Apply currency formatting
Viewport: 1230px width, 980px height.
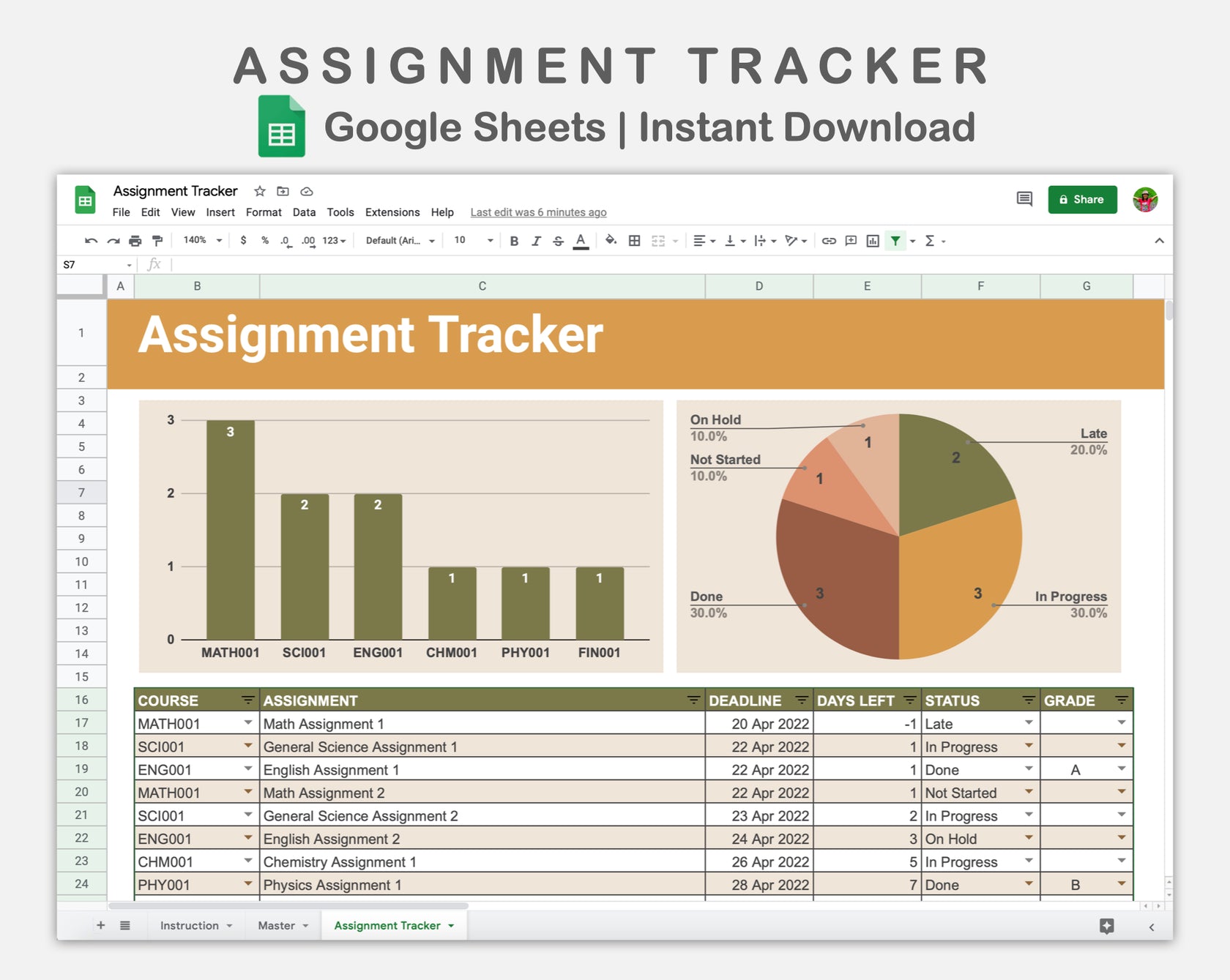[242, 240]
